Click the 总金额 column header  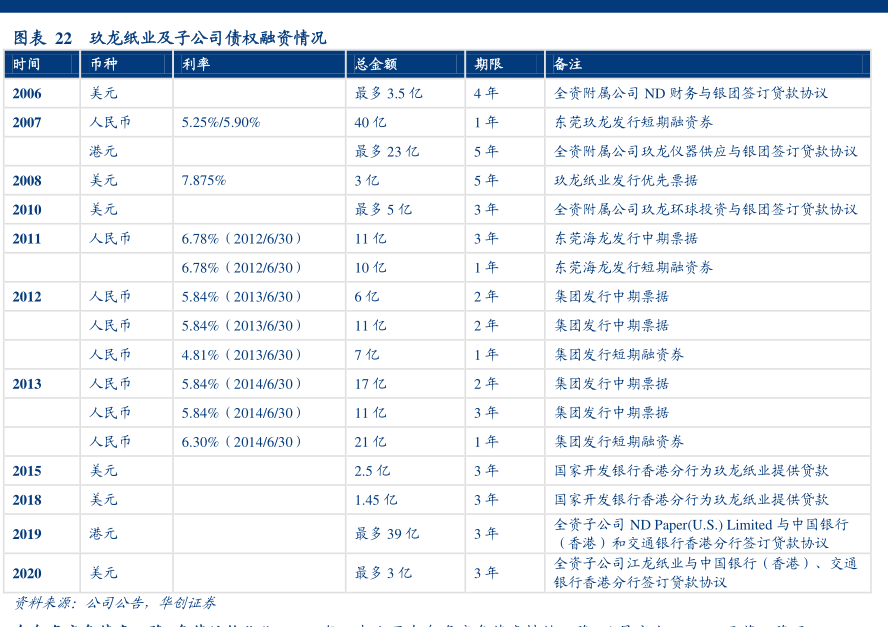coord(376,64)
